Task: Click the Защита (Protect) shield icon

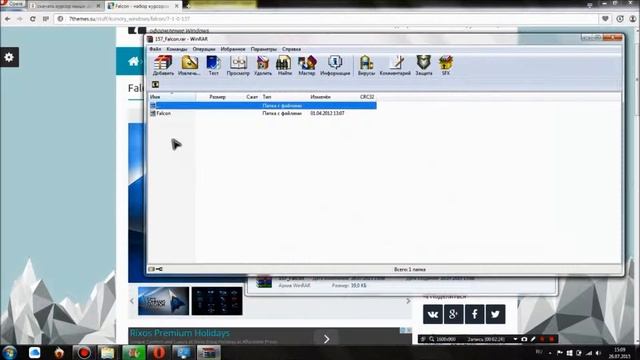Action: click(424, 65)
